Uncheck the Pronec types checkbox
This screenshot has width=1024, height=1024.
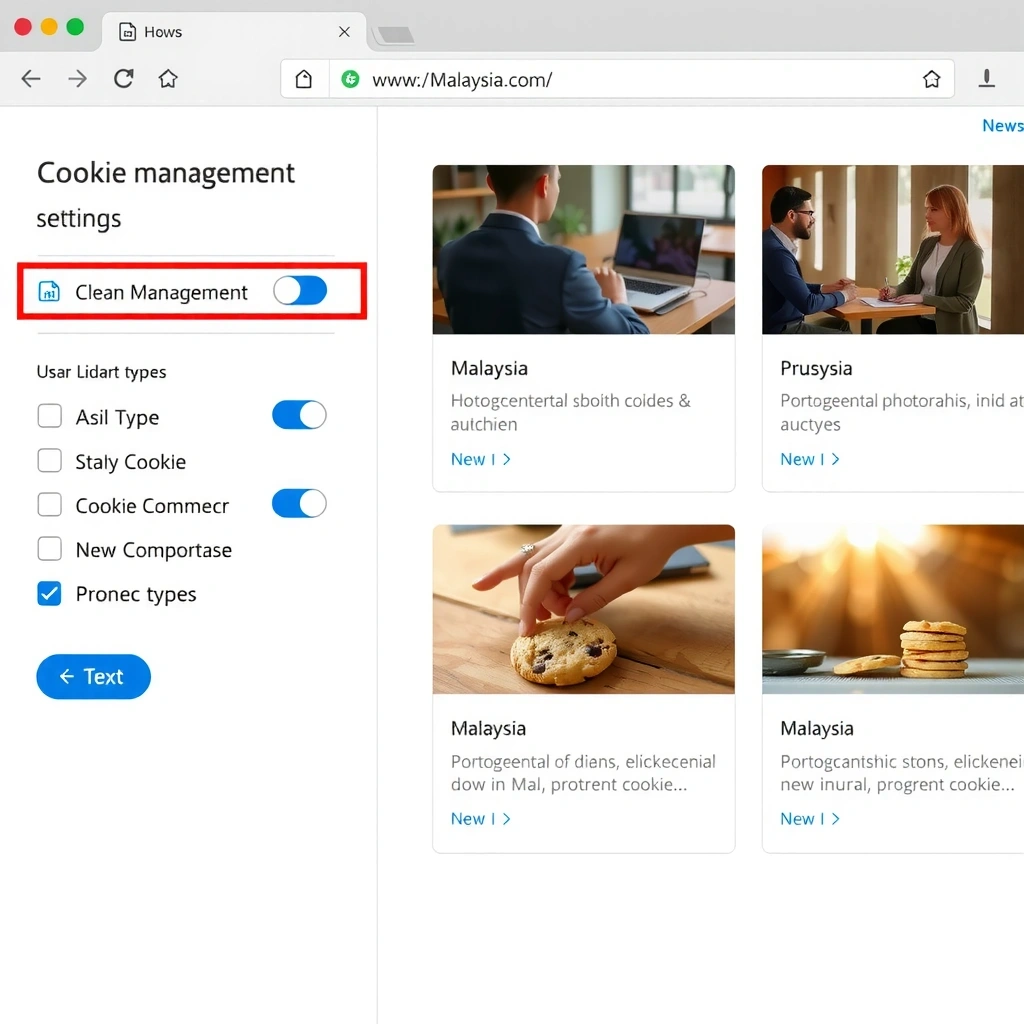click(49, 593)
